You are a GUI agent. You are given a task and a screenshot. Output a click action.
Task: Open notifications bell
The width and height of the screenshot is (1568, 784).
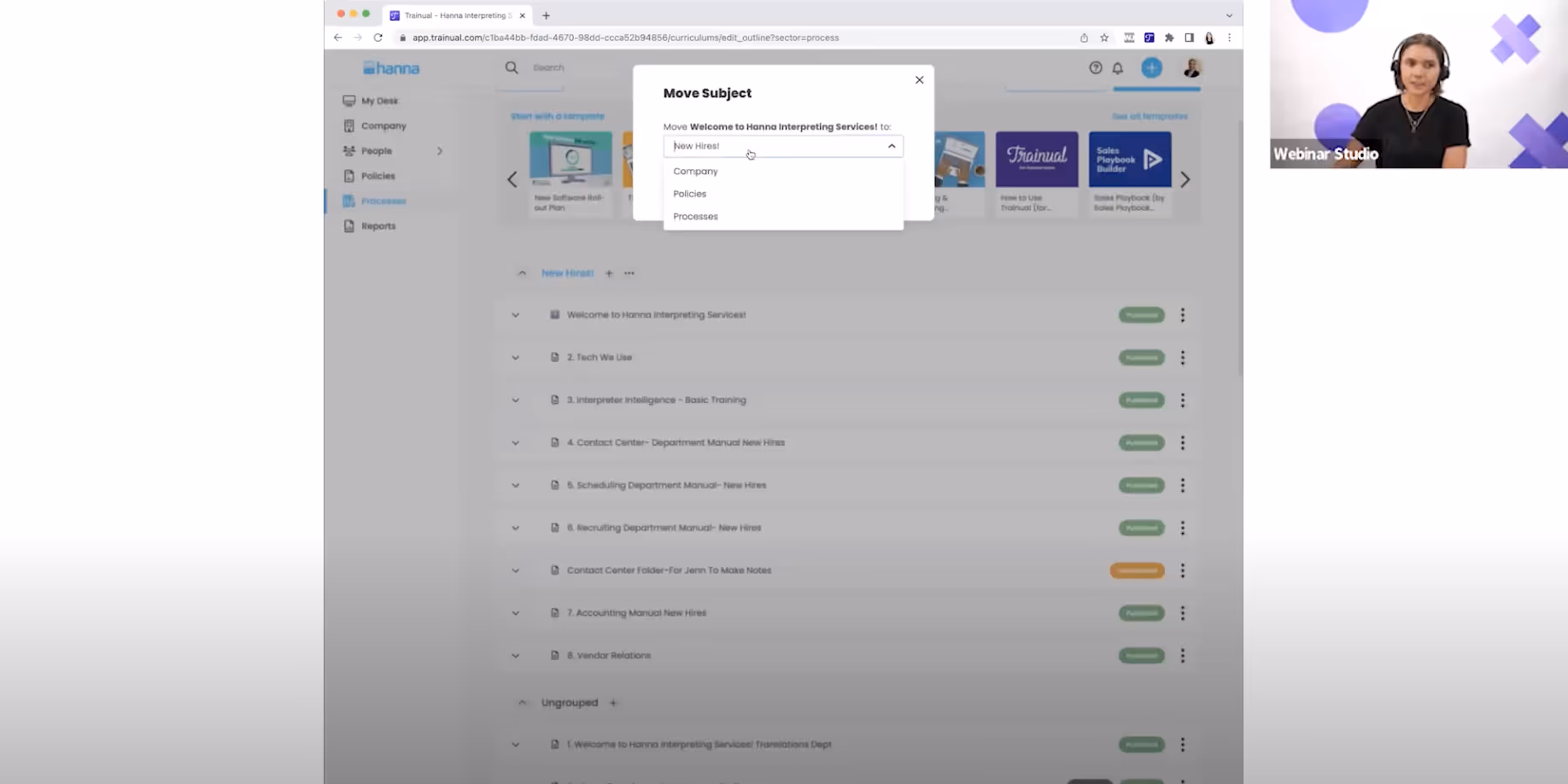pyautogui.click(x=1118, y=68)
